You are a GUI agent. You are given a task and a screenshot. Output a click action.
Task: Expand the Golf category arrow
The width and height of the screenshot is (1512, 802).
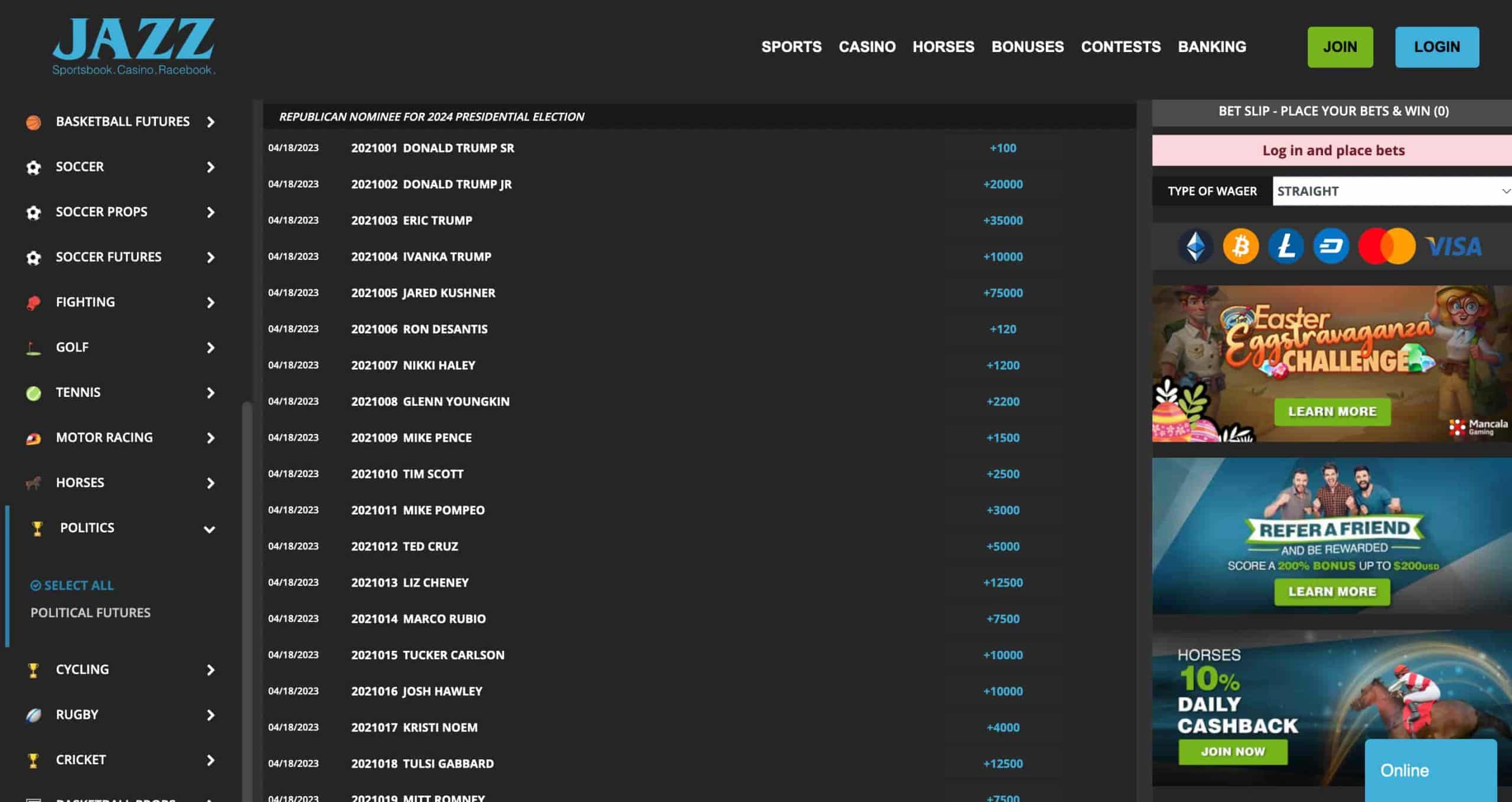point(211,348)
